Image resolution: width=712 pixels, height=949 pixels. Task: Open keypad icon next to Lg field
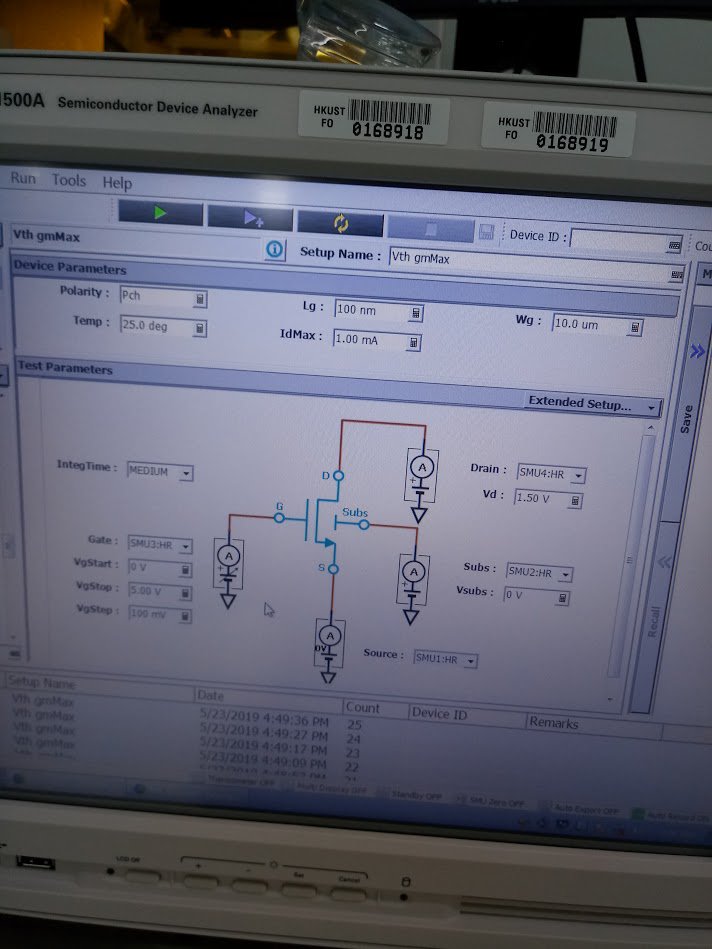pos(416,313)
